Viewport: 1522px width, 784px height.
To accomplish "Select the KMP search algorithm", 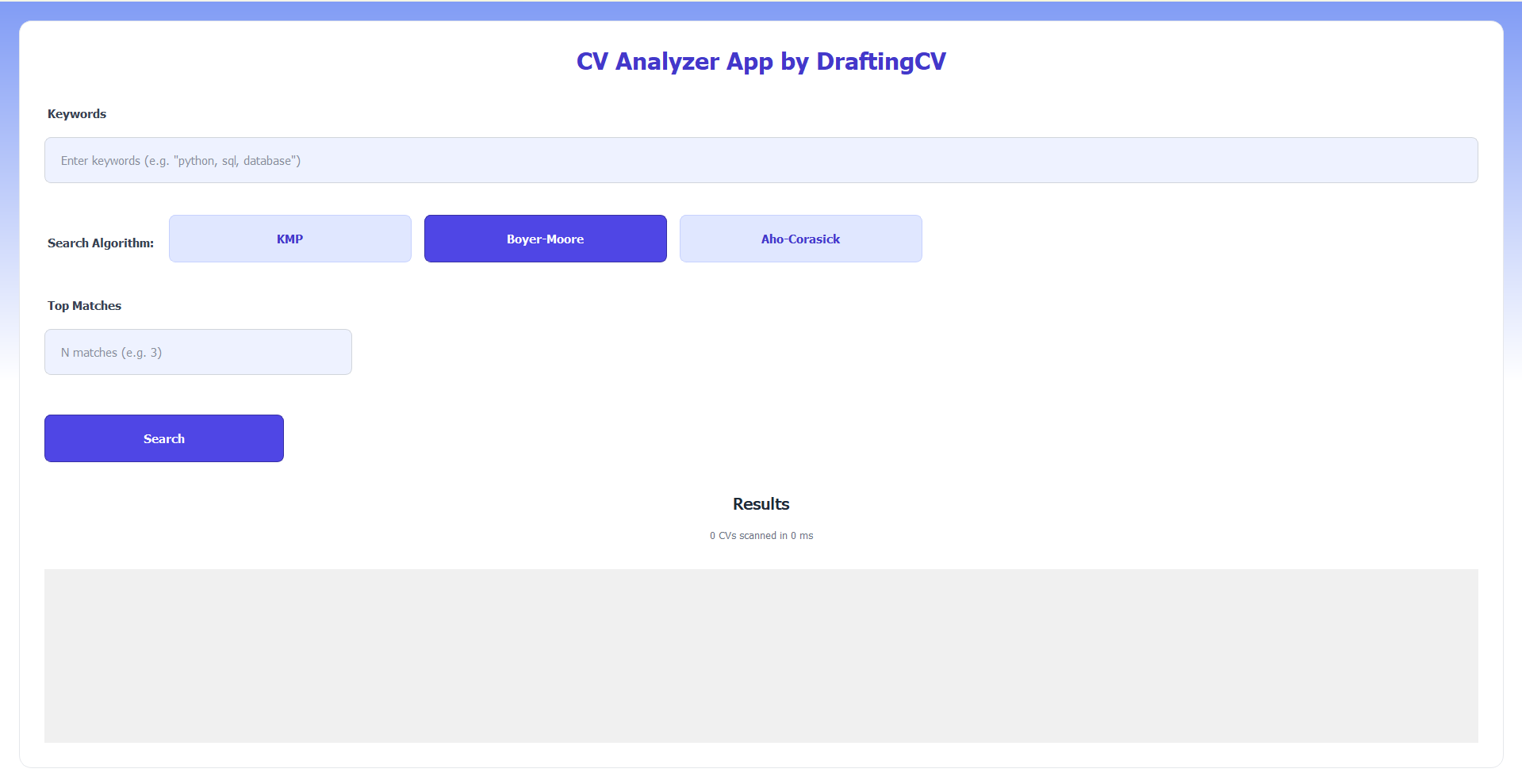I will 289,239.
